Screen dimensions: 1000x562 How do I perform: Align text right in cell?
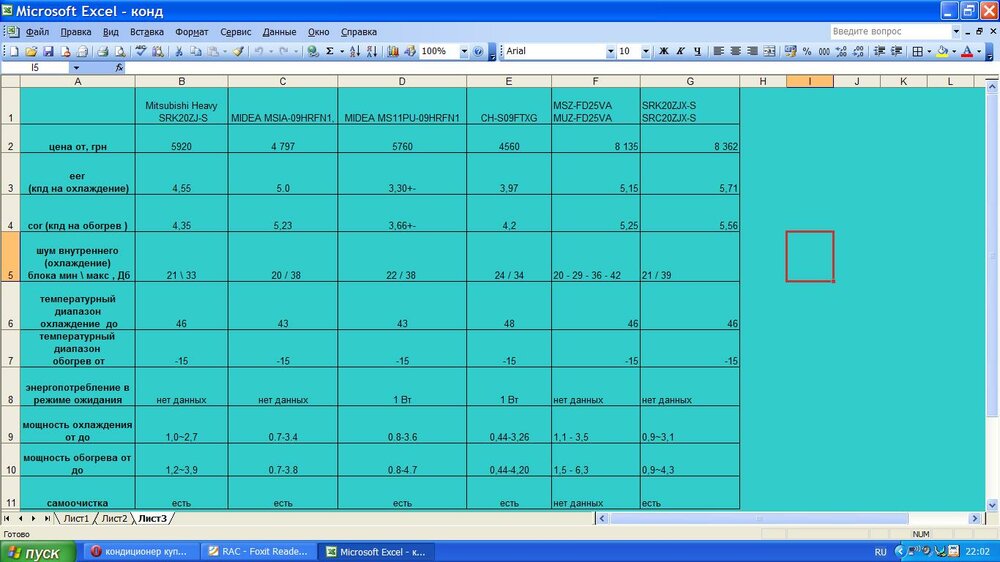pyautogui.click(x=753, y=52)
